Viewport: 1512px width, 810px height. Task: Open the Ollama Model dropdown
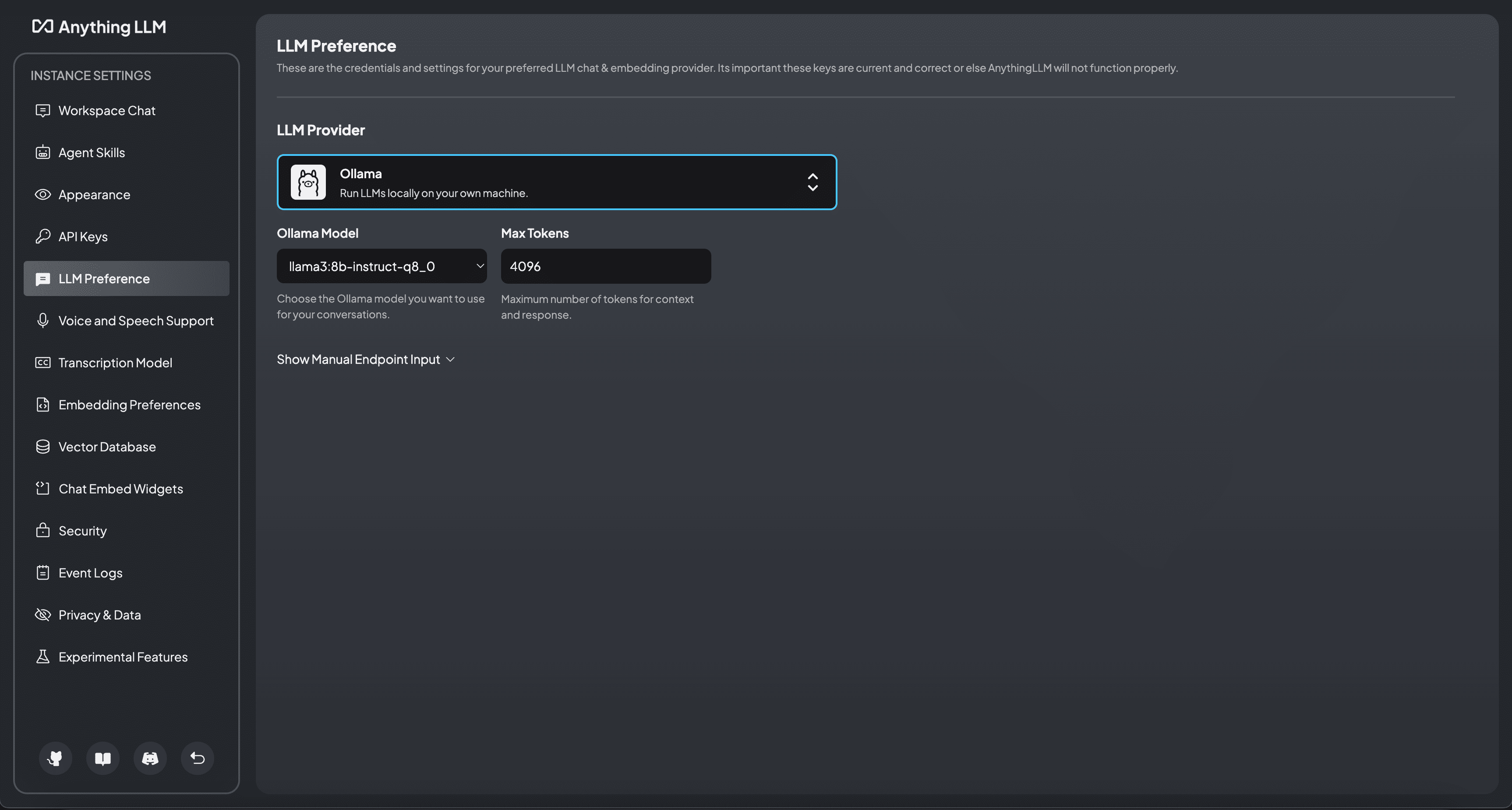click(x=382, y=266)
